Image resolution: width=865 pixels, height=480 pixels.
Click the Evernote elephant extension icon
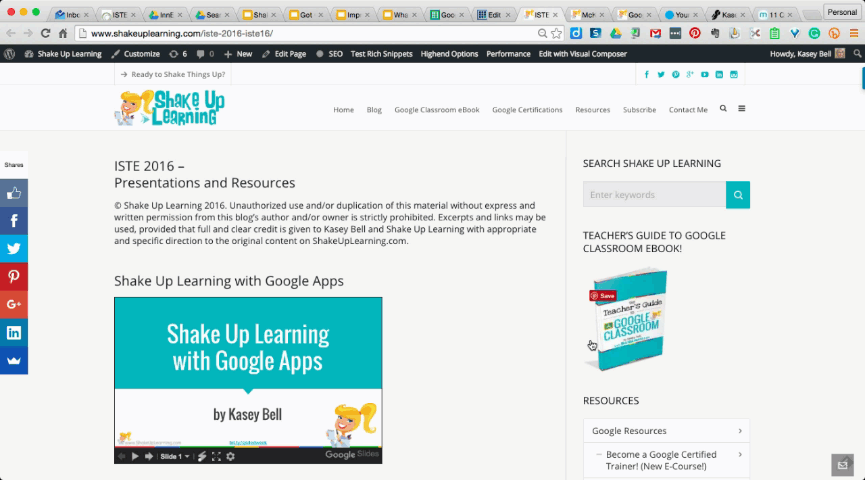[715, 34]
